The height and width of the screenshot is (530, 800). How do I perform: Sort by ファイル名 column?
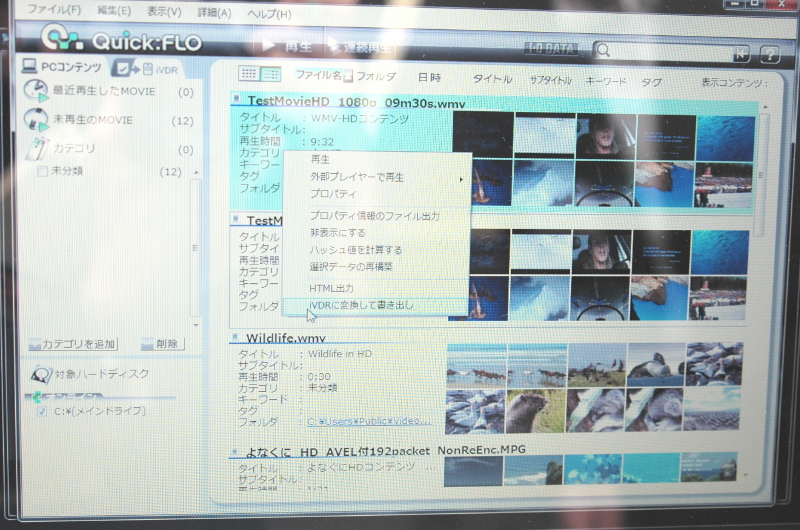tap(318, 75)
